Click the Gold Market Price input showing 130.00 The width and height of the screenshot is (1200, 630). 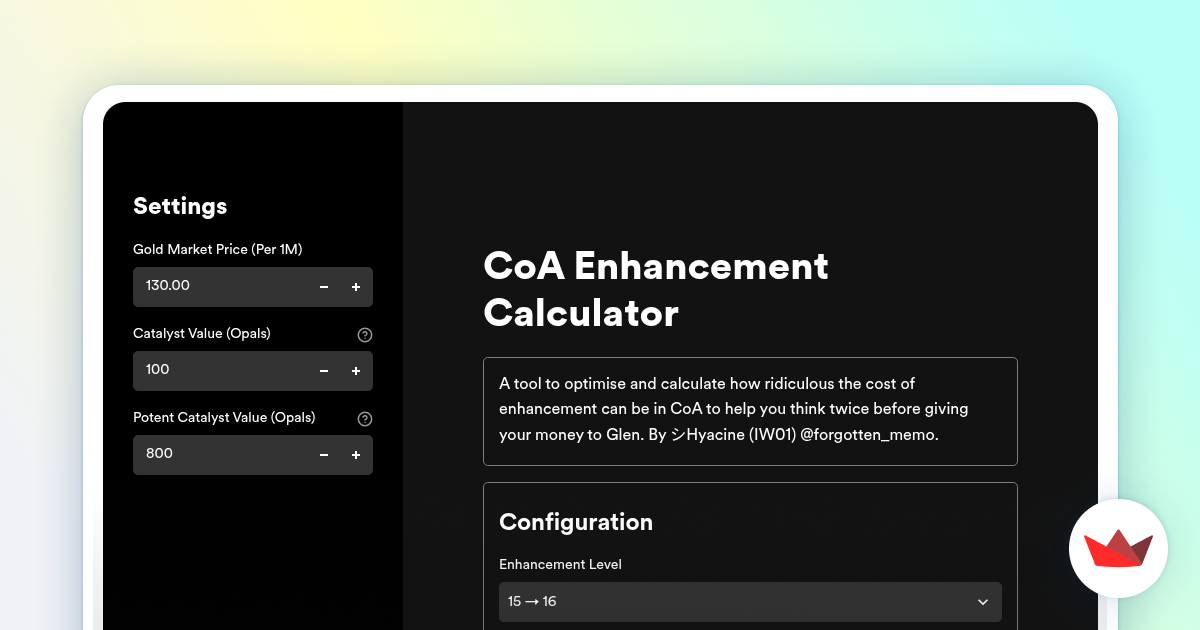(x=220, y=287)
